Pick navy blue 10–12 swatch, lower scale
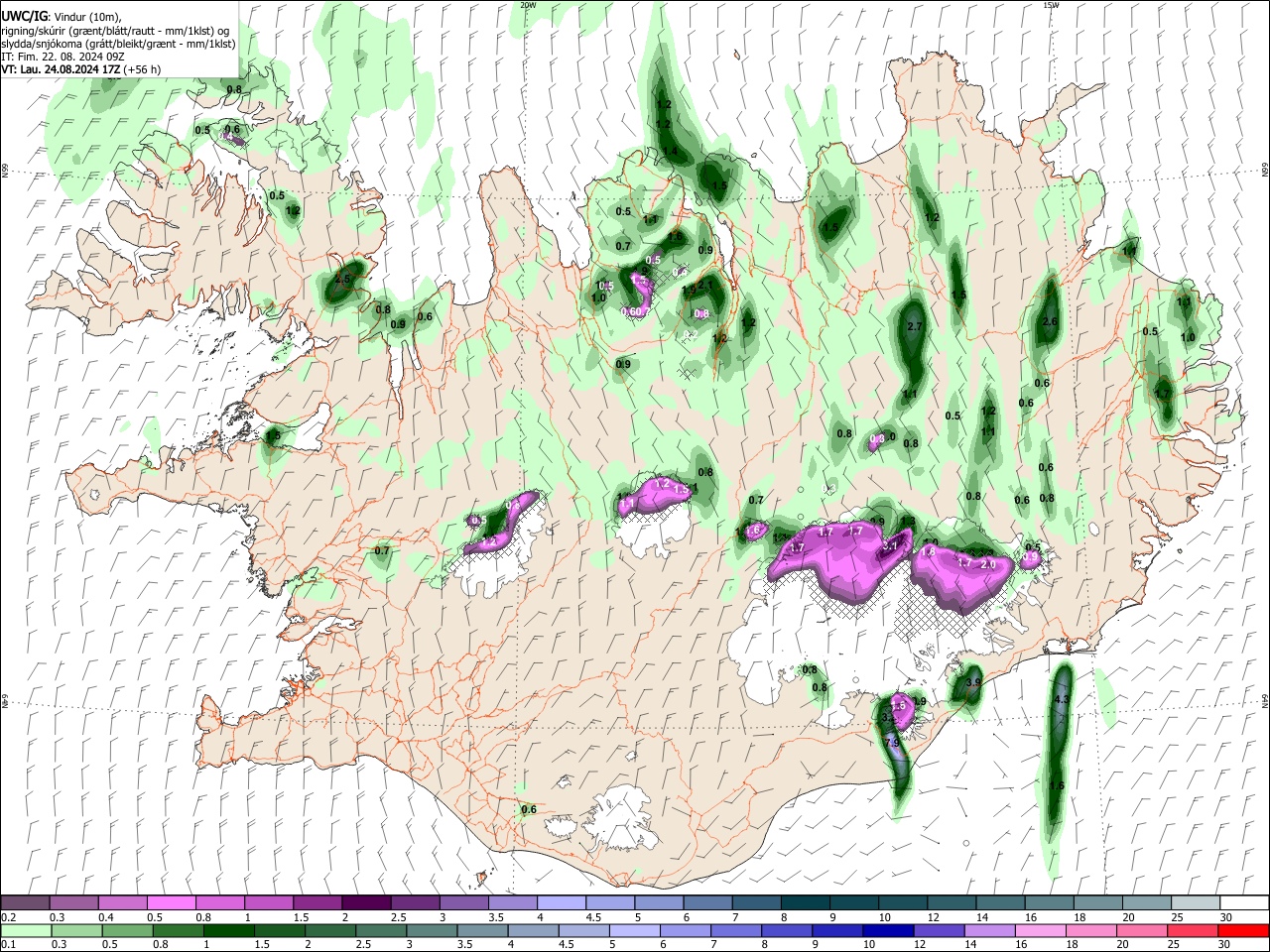The image size is (1270, 952). pos(888,930)
